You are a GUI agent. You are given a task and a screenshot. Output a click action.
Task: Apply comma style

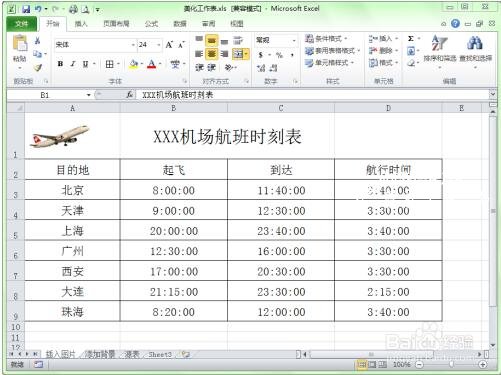292,55
